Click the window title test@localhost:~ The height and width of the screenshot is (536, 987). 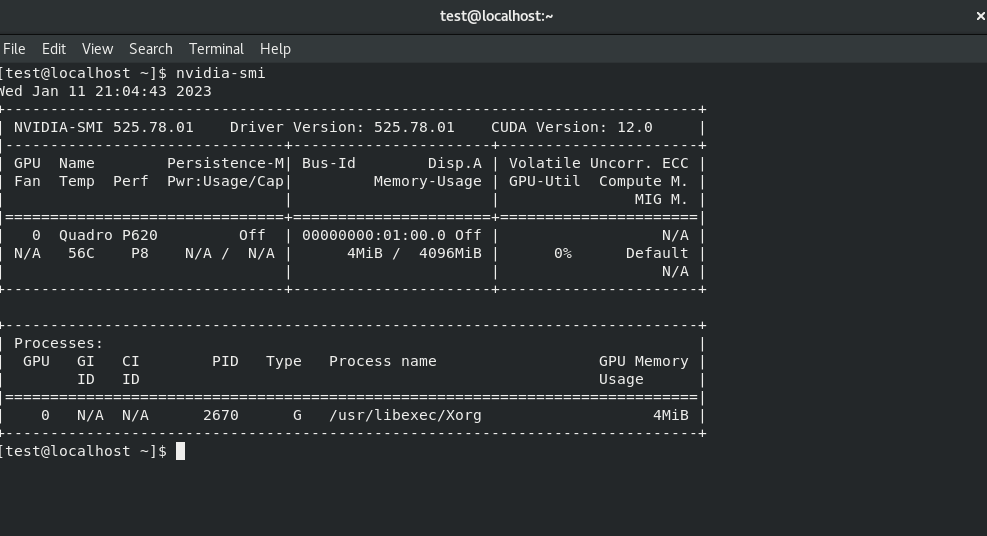click(x=496, y=16)
